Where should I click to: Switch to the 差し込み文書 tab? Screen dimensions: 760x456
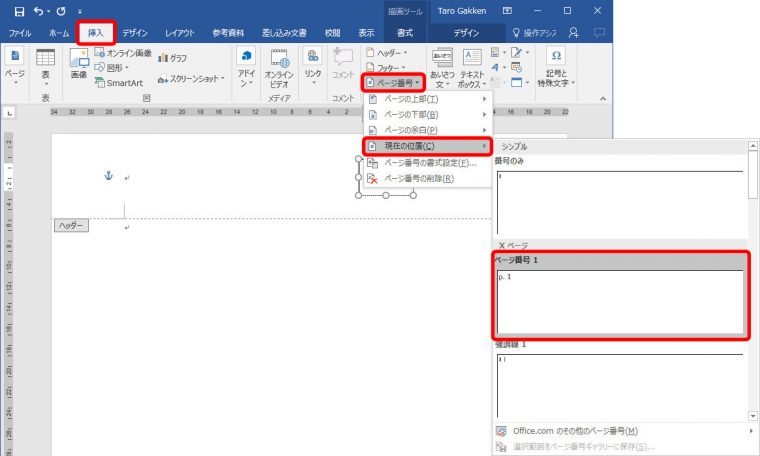pyautogui.click(x=284, y=33)
